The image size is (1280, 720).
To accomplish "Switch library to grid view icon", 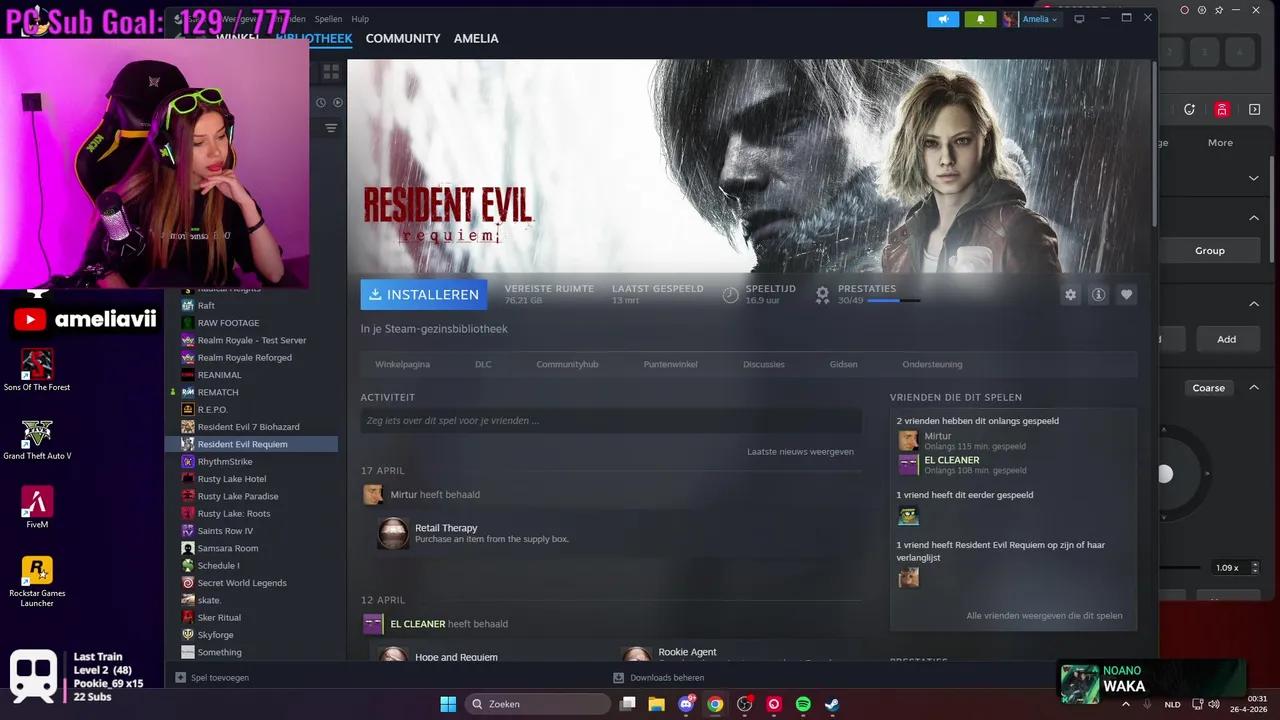I will (331, 72).
